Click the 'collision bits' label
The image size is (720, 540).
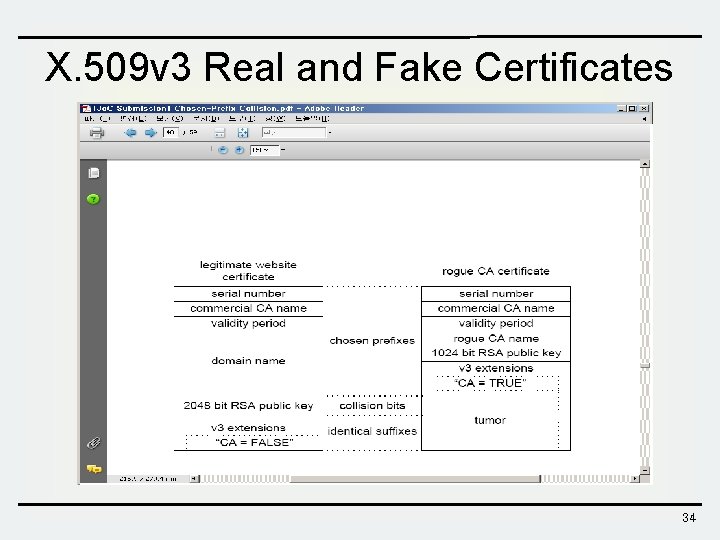(x=372, y=405)
